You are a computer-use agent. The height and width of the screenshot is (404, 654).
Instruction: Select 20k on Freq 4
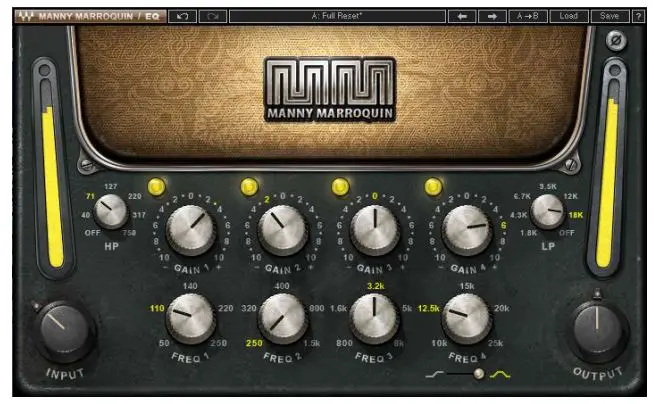click(x=501, y=309)
